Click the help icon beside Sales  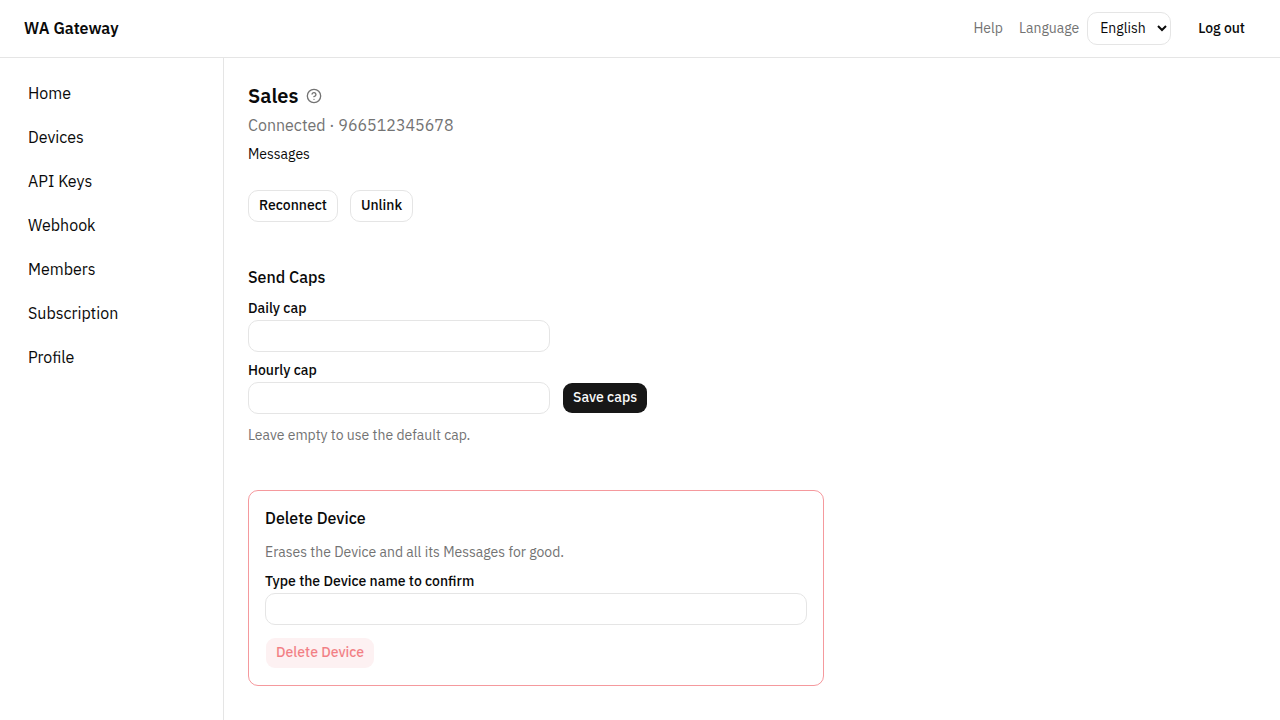(x=314, y=96)
